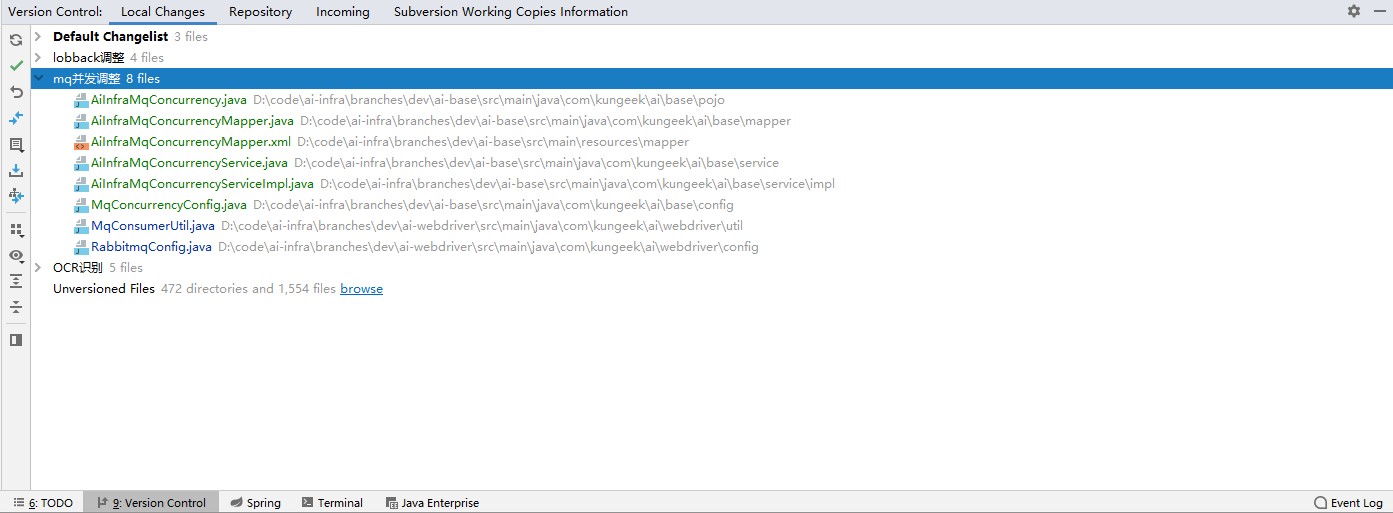Viewport: 1393px width, 513px height.
Task: Click the Refresh icon in left toolbar
Action: 16,40
